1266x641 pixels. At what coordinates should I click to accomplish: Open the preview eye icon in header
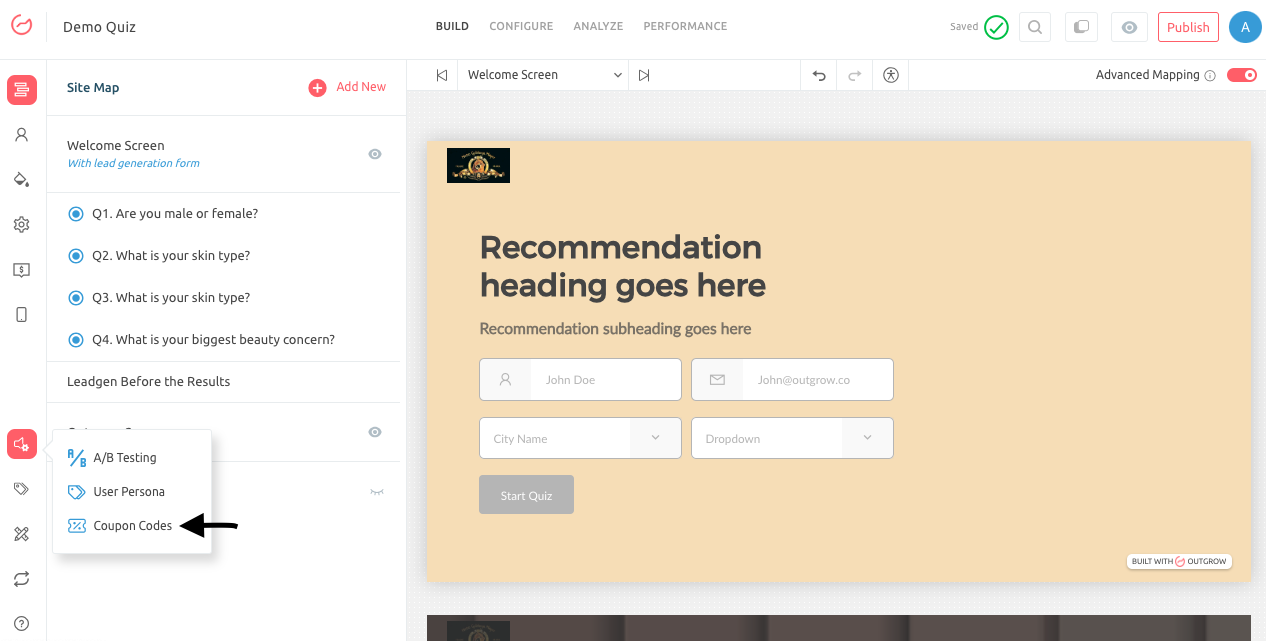[1129, 27]
